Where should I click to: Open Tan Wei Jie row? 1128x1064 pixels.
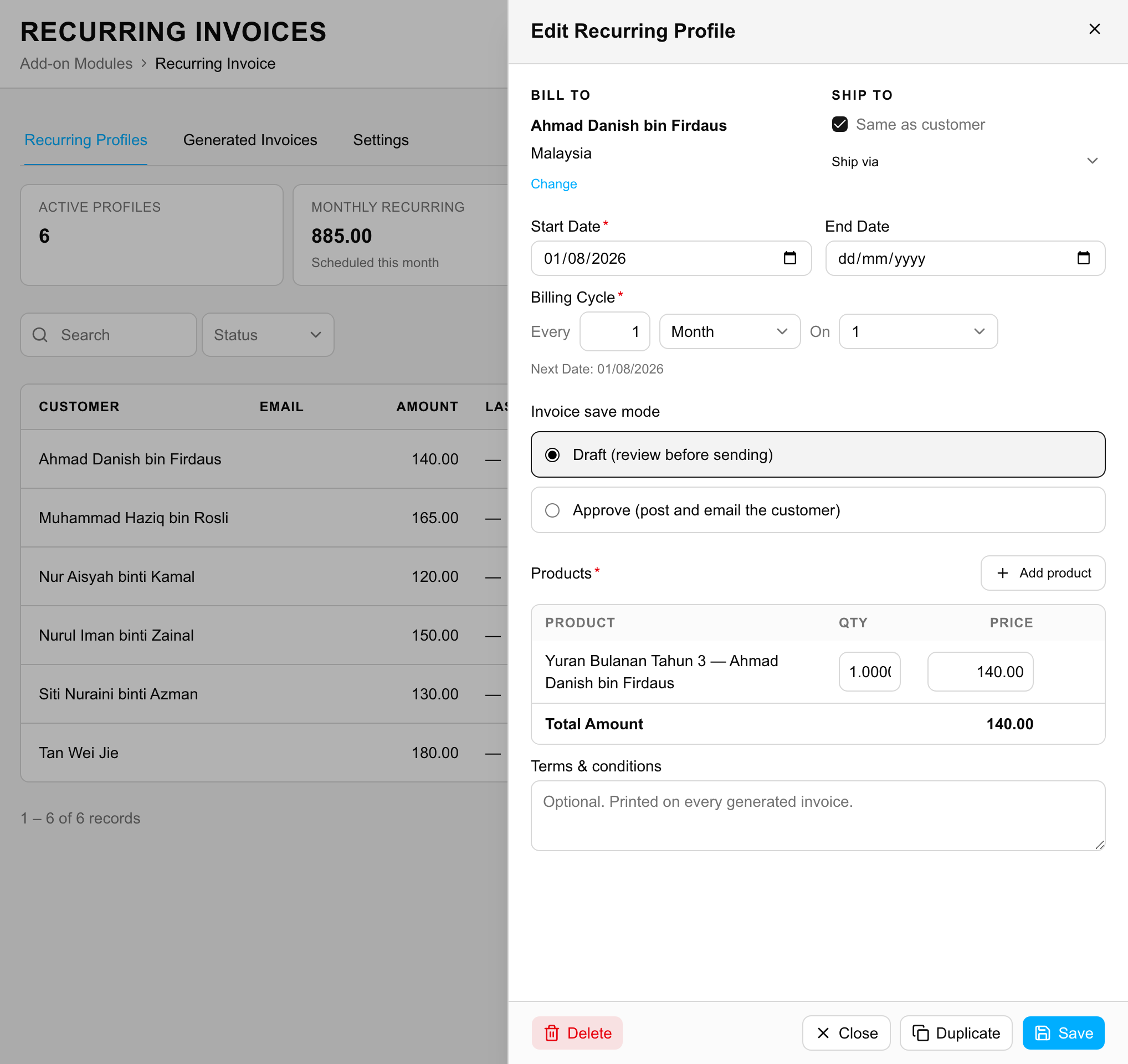tap(264, 753)
